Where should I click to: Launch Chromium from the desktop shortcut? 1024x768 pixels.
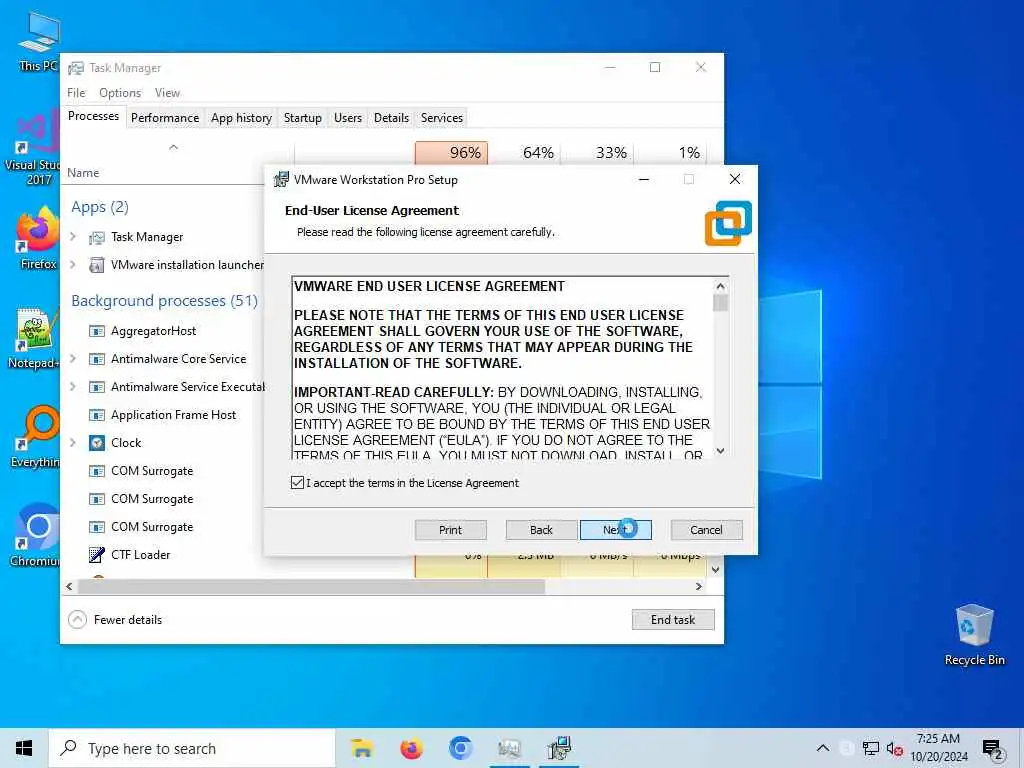37,536
